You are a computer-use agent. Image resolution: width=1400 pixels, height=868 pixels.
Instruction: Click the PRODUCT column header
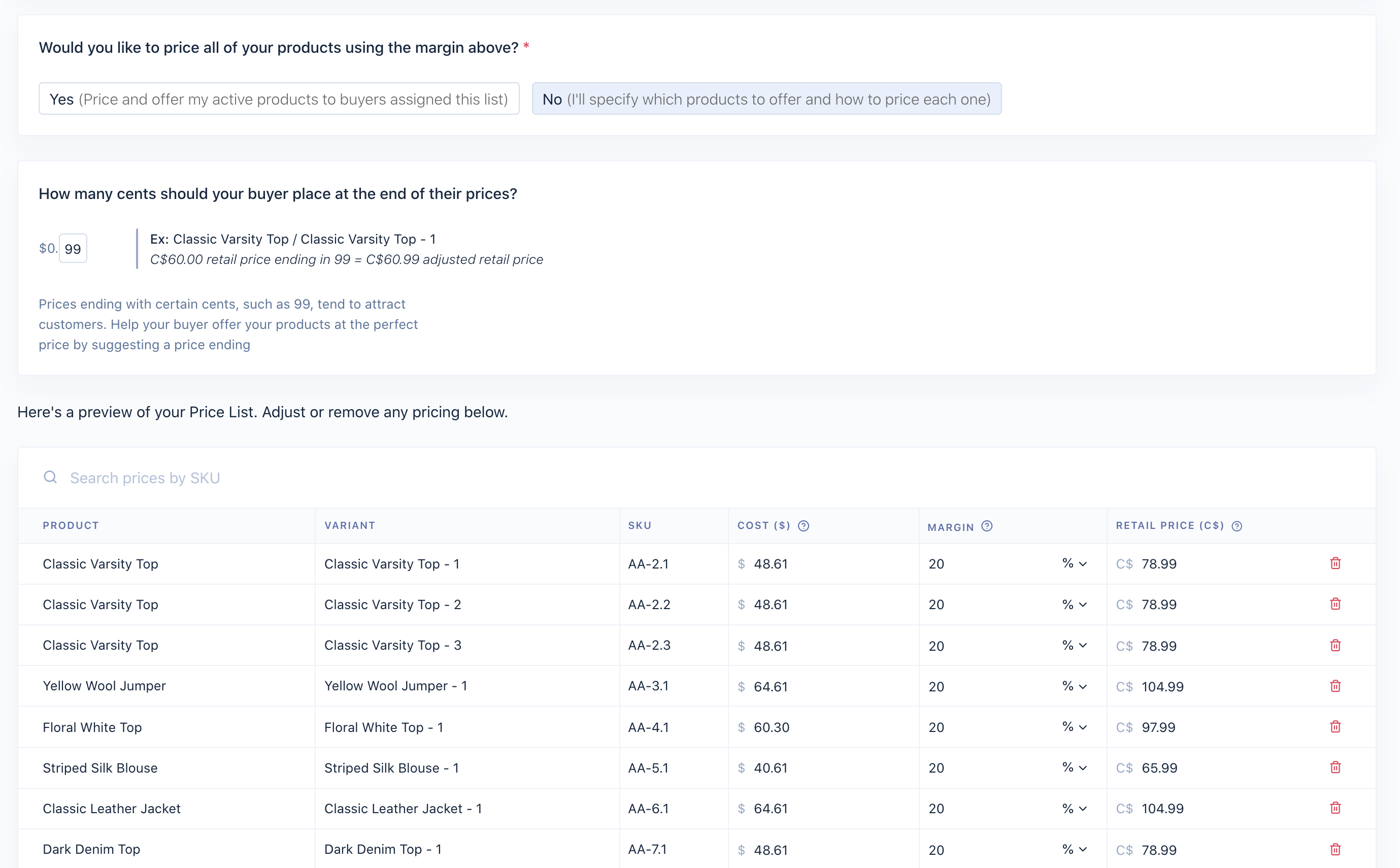point(71,525)
